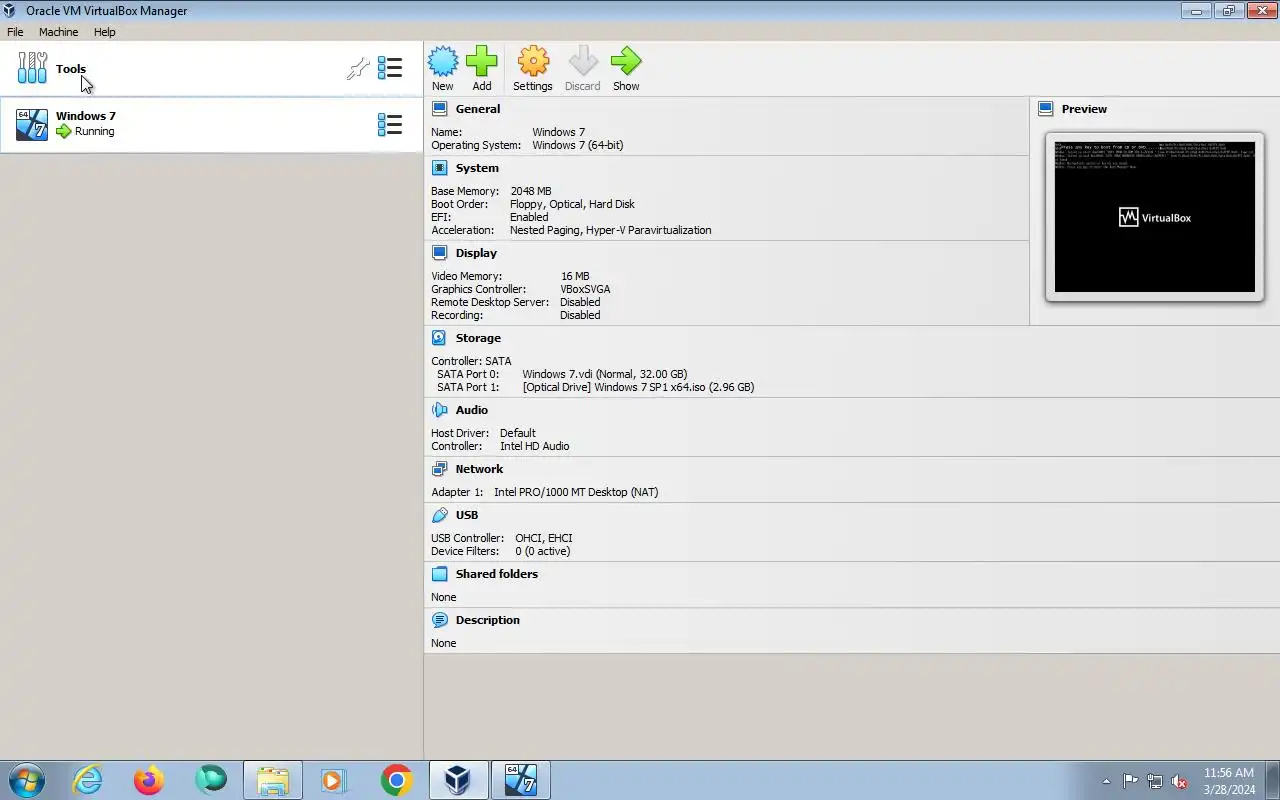This screenshot has width=1280, height=800.
Task: Click the VirtualBox cube taskbar icon
Action: [x=459, y=780]
